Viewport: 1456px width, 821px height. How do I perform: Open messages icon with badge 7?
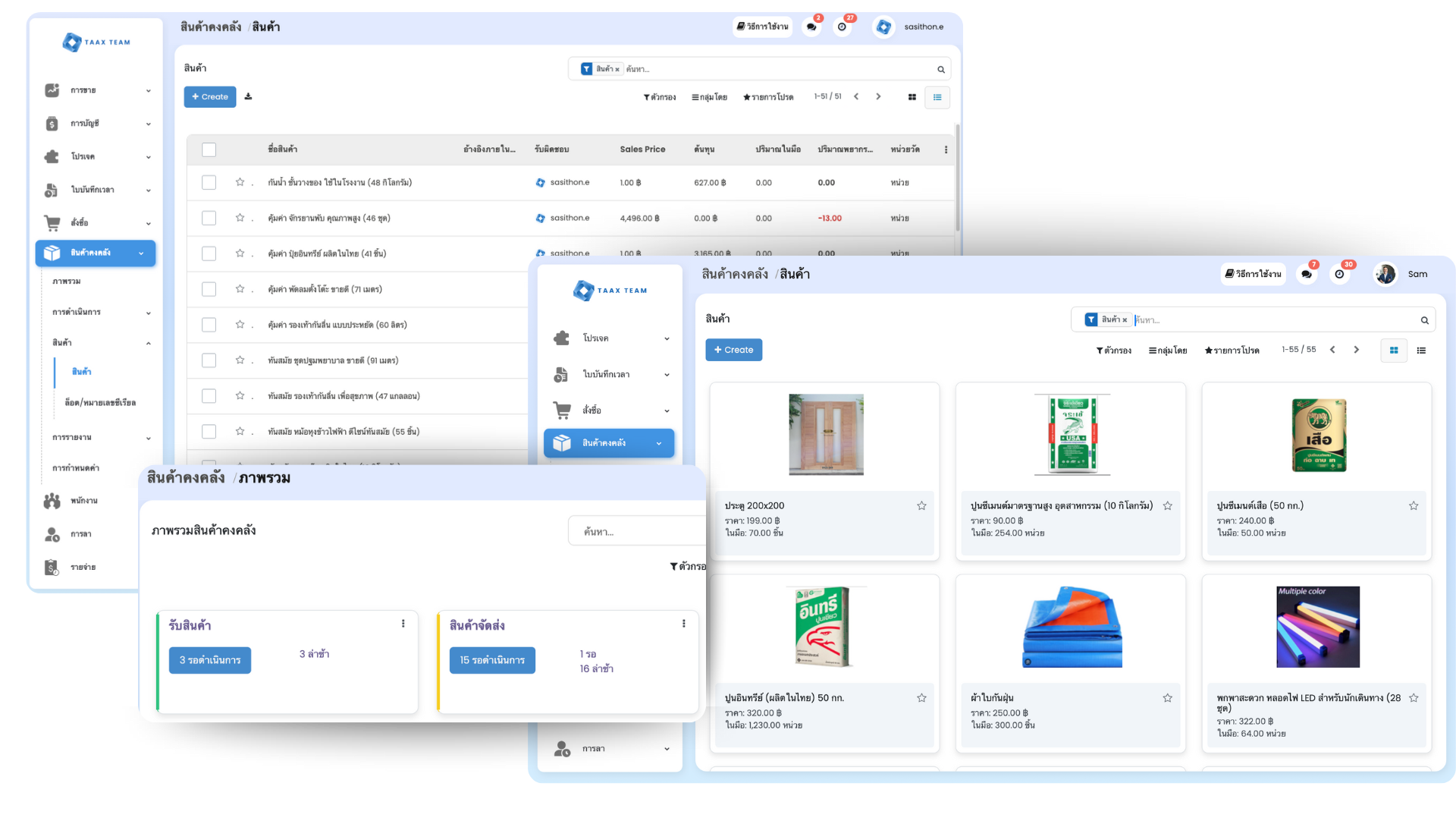1306,274
